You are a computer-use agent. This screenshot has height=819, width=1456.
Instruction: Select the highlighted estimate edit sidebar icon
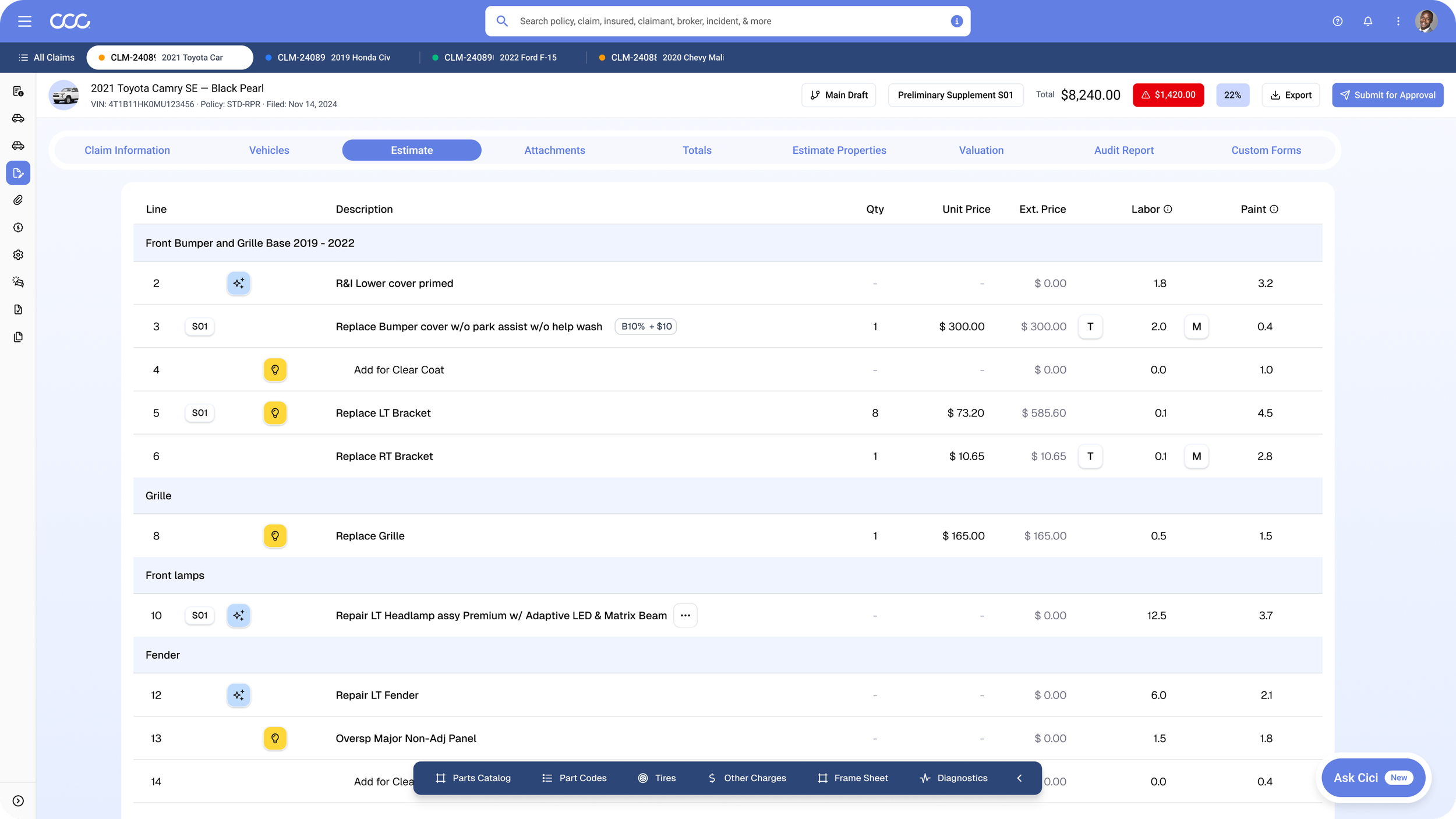pos(18,173)
